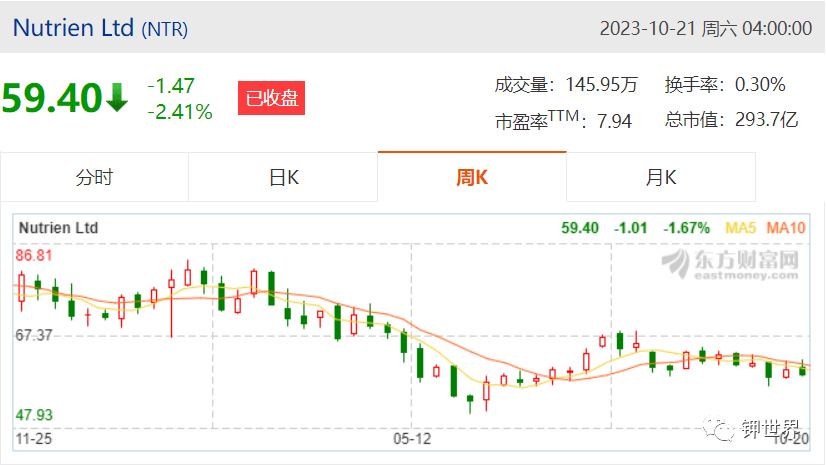This screenshot has width=827, height=465.
Task: Click the 成交量 volume value
Action: coord(602,84)
